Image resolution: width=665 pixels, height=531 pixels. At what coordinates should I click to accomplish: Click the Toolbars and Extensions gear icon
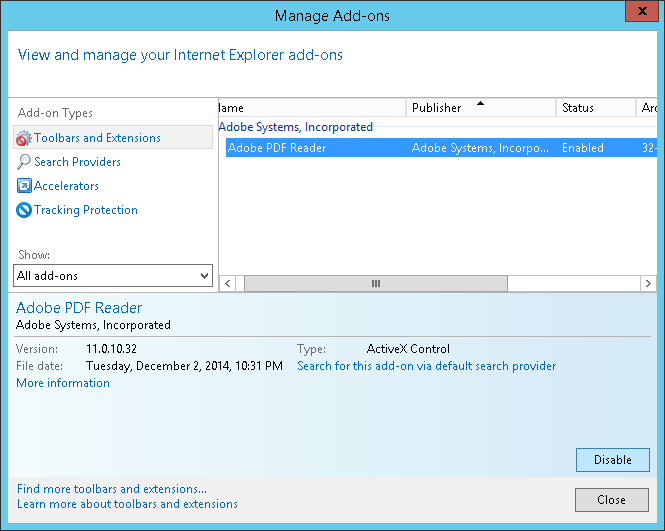click(x=24, y=138)
